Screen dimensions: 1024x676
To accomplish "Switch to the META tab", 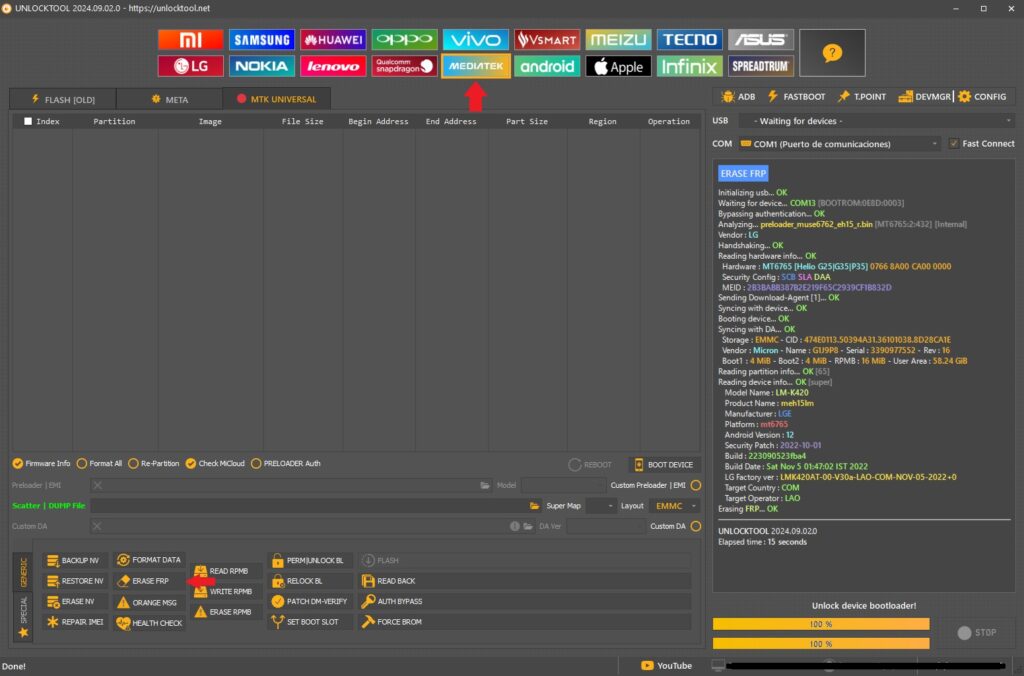I will (169, 99).
